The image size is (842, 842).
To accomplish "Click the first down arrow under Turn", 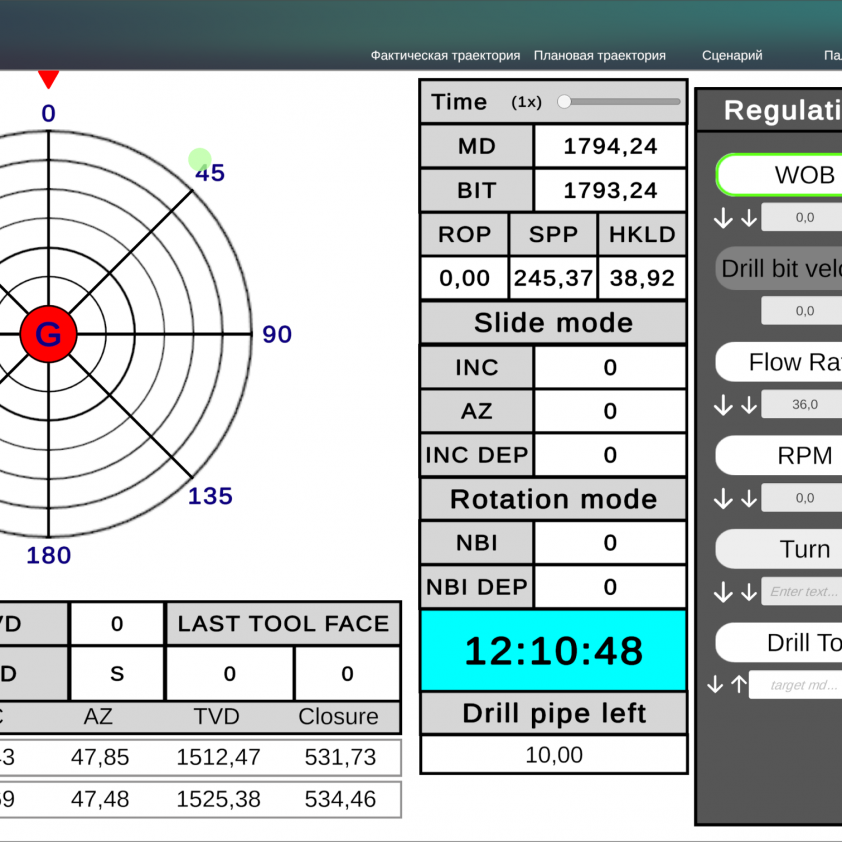I will (724, 592).
